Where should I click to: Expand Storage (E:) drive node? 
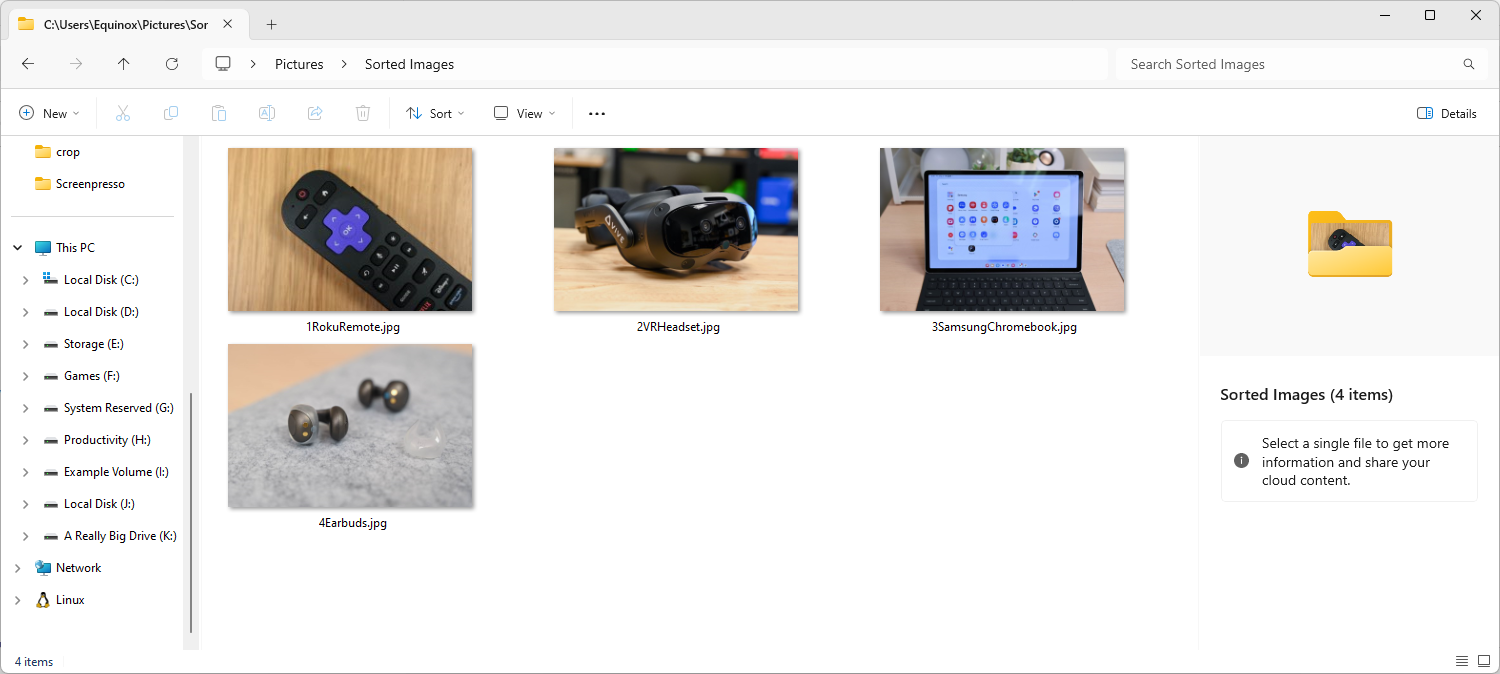click(26, 344)
